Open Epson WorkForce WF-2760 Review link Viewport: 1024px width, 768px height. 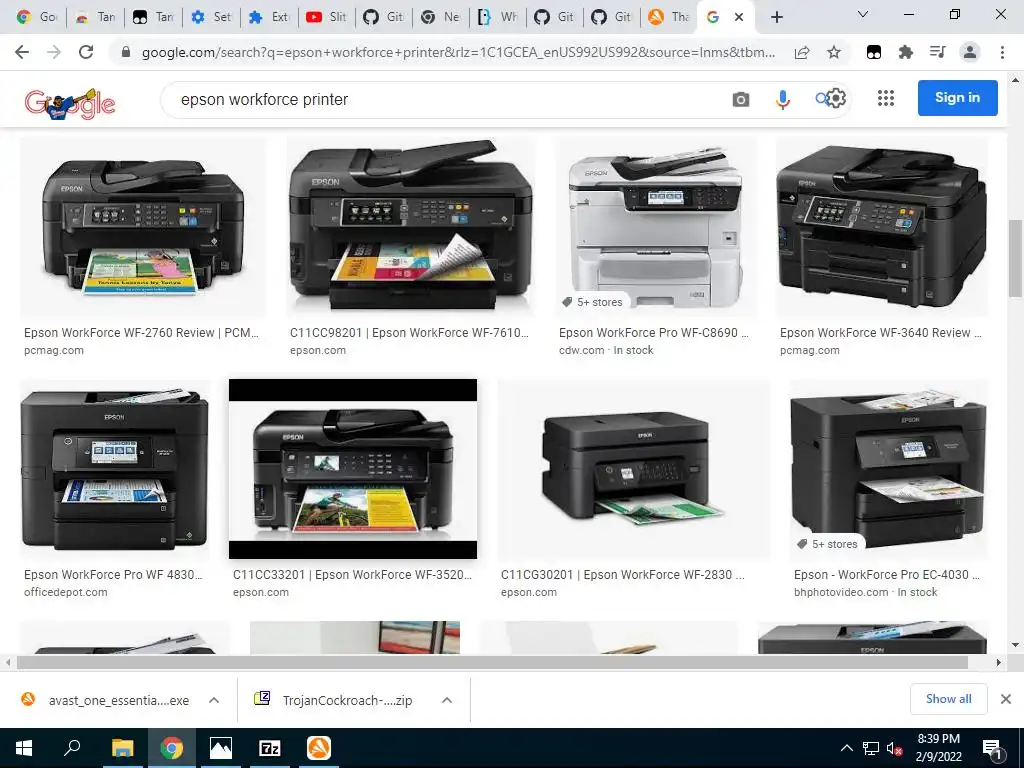tap(142, 332)
